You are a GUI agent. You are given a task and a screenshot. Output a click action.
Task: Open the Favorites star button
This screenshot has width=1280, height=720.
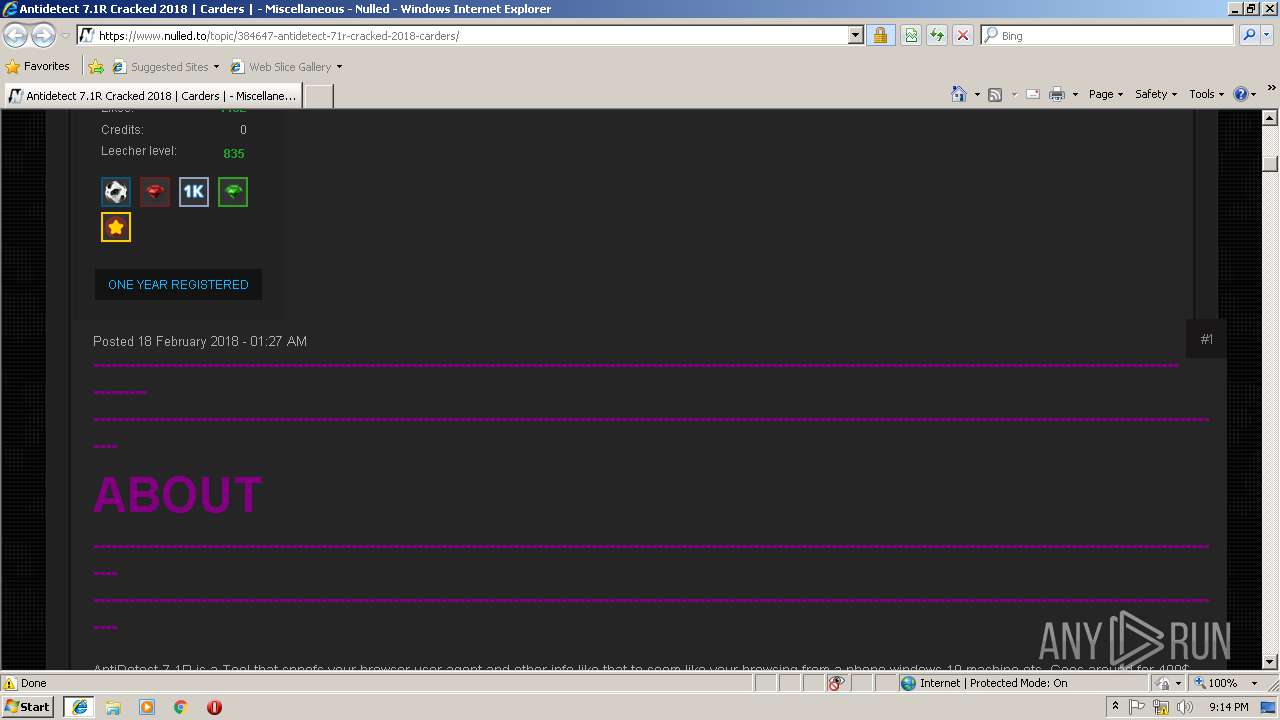[38, 67]
